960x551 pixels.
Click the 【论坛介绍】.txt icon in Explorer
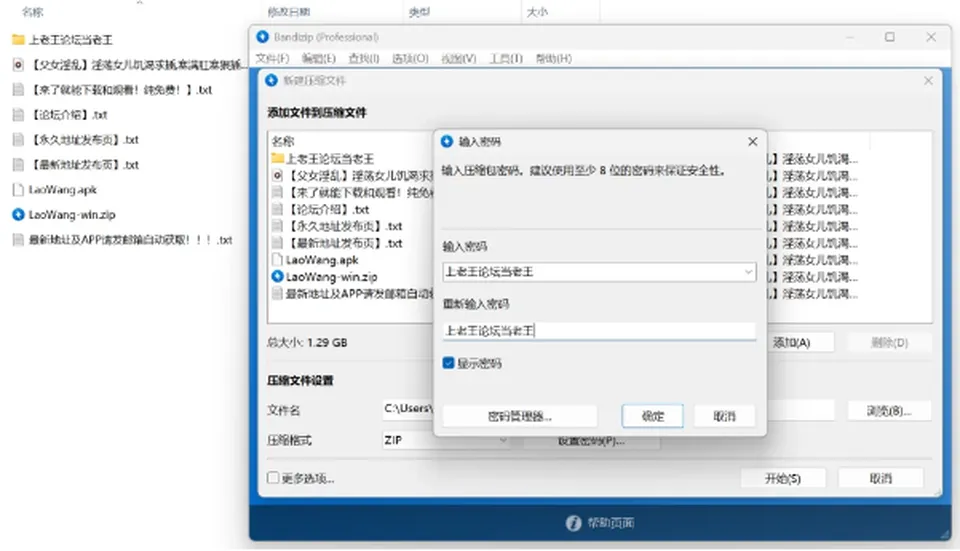[x=18, y=114]
